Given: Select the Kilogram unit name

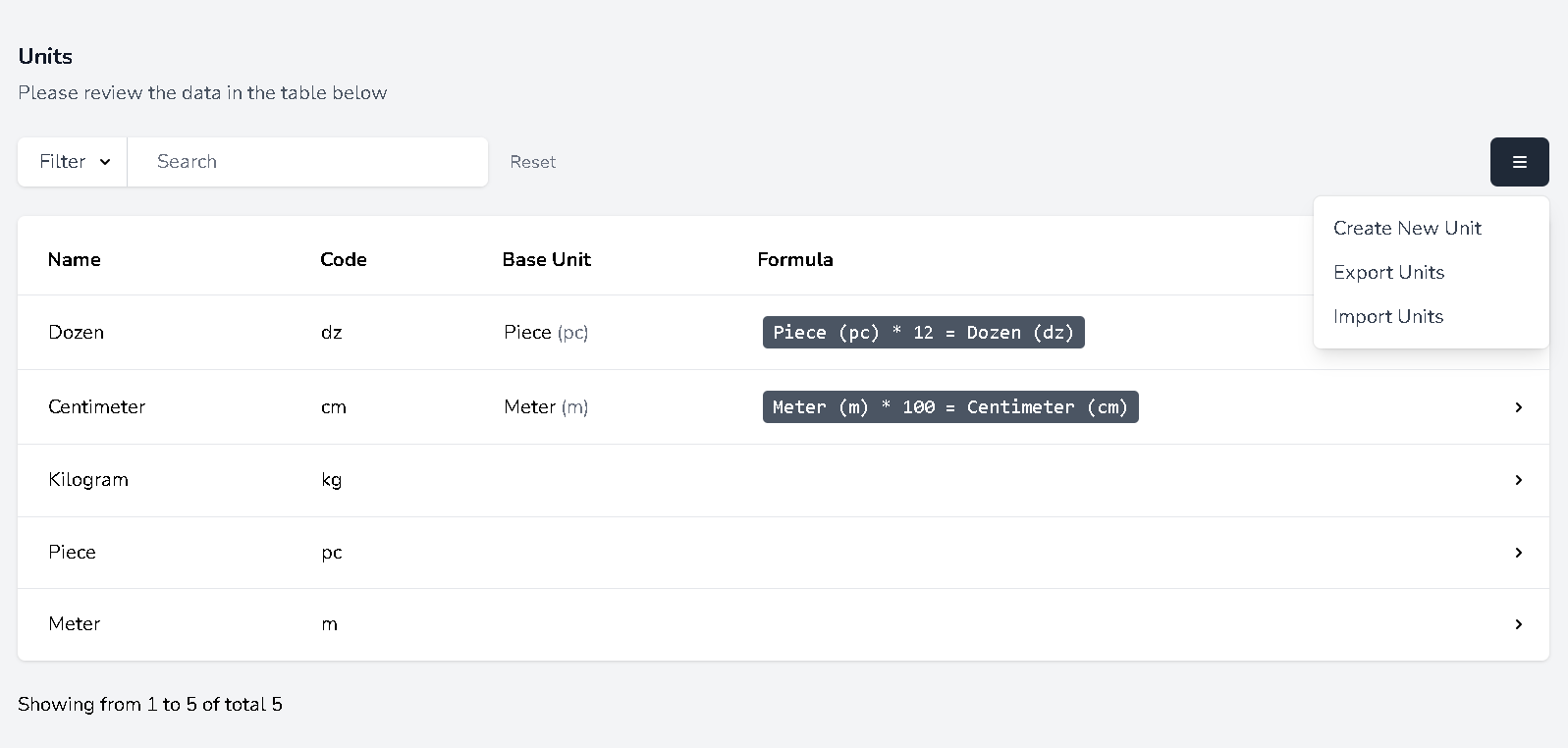Looking at the screenshot, I should [88, 480].
